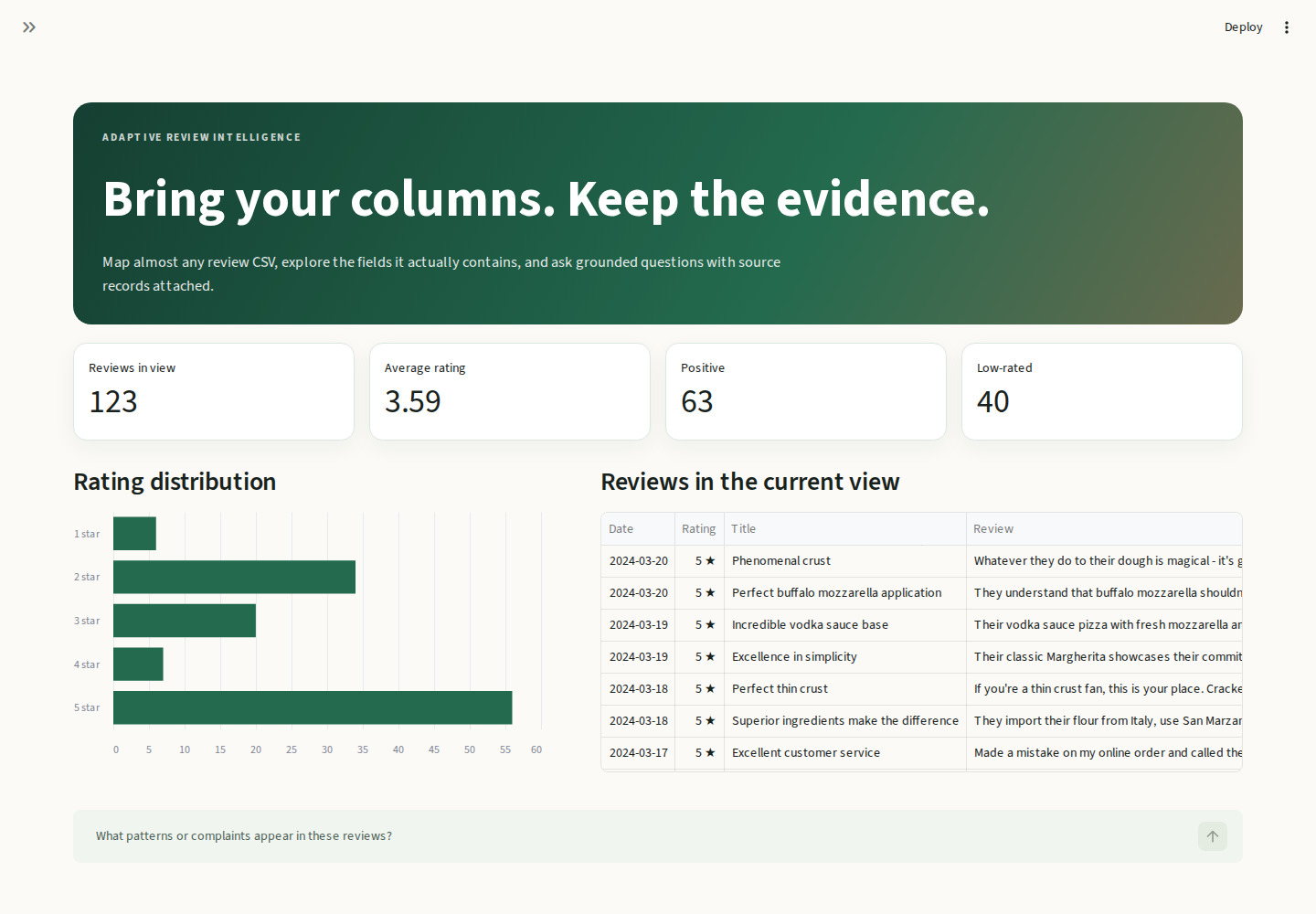Viewport: 1316px width, 914px height.
Task: Click the 2 star bar in chart
Action: coord(234,577)
